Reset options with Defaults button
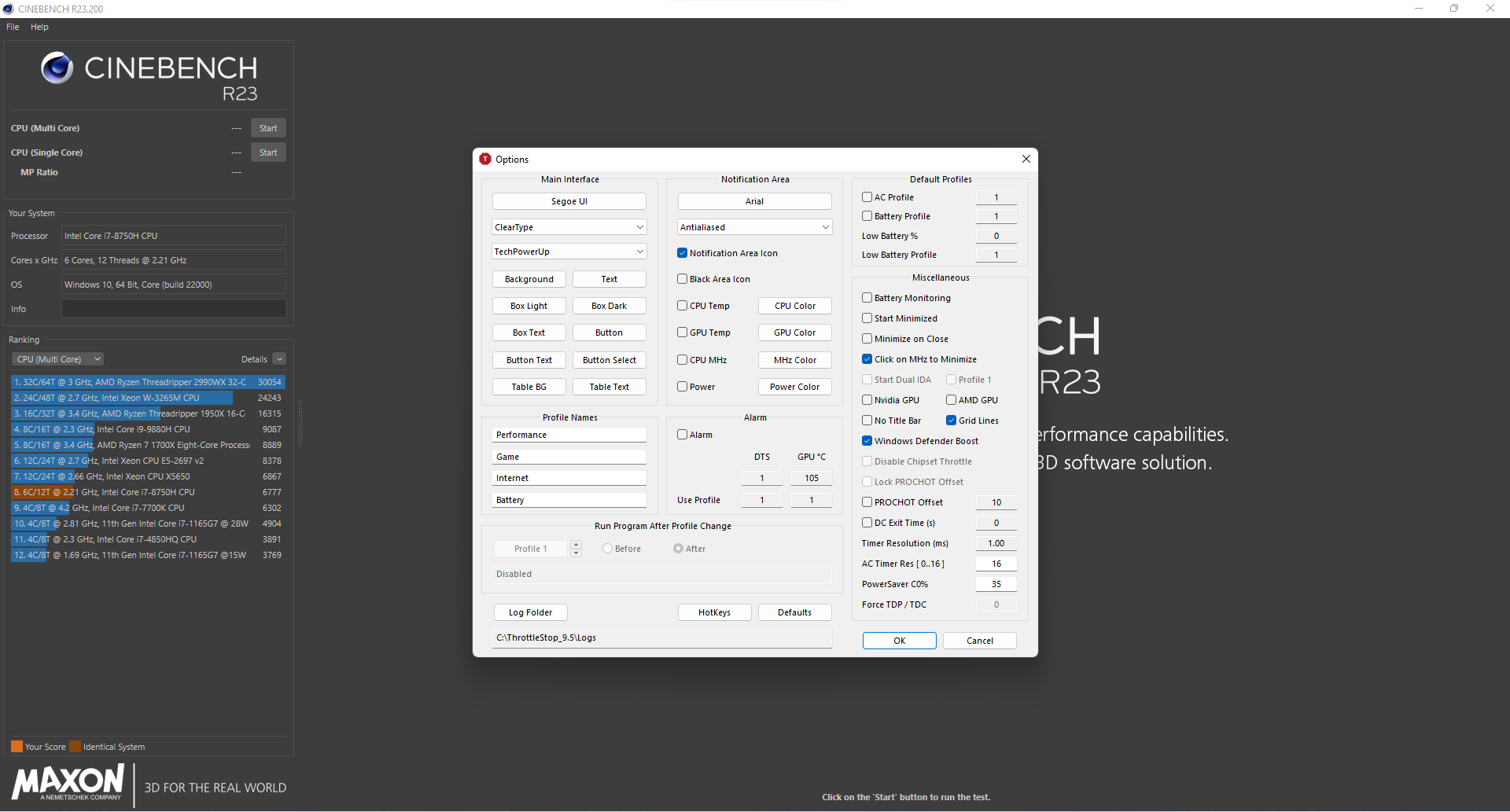The height and width of the screenshot is (812, 1510). (x=795, y=612)
